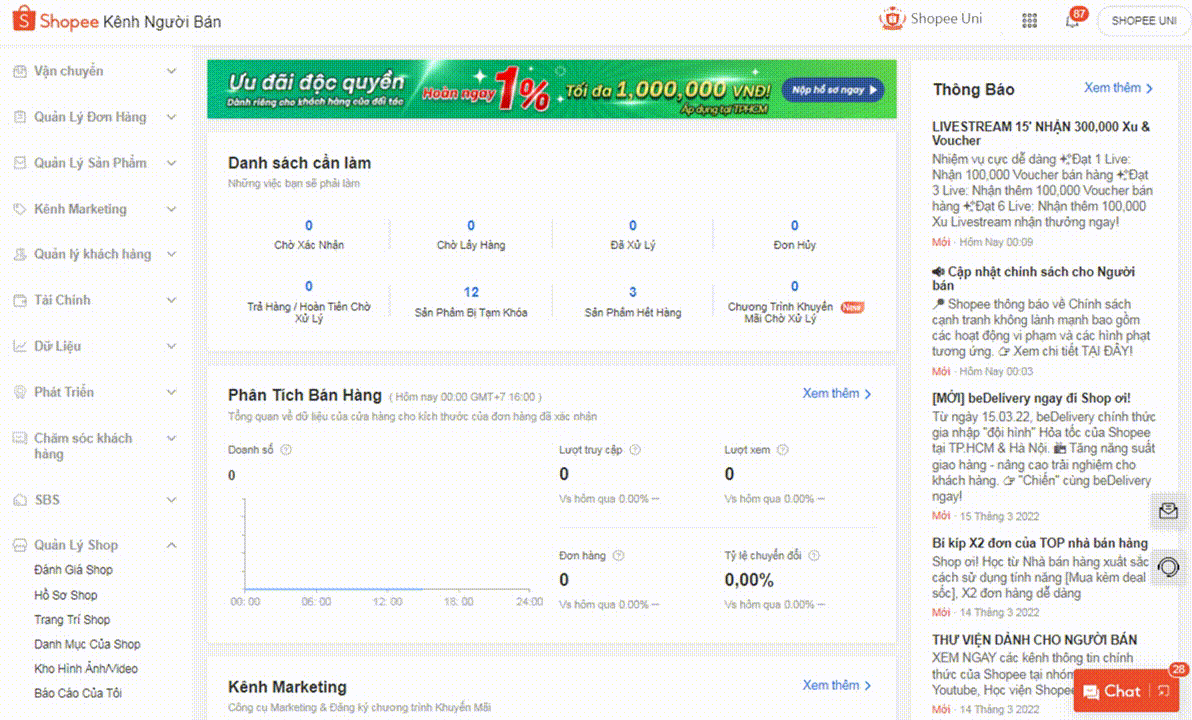Open Danh Mục Của Shop submenu item
This screenshot has width=1192, height=720.
tap(87, 644)
